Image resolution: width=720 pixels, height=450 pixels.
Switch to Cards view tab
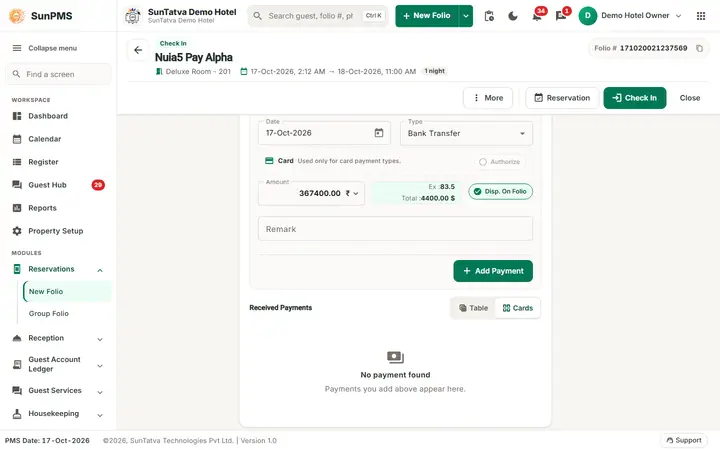coord(518,308)
